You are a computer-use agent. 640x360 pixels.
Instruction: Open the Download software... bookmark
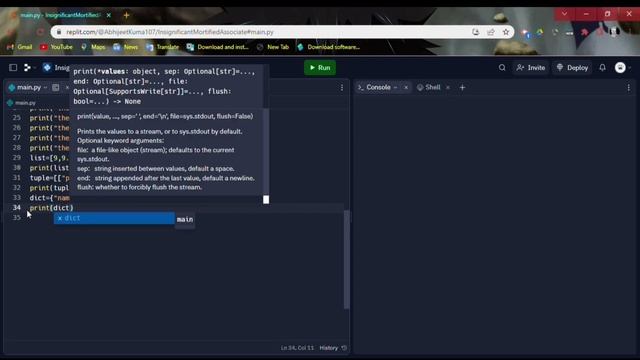(329, 47)
